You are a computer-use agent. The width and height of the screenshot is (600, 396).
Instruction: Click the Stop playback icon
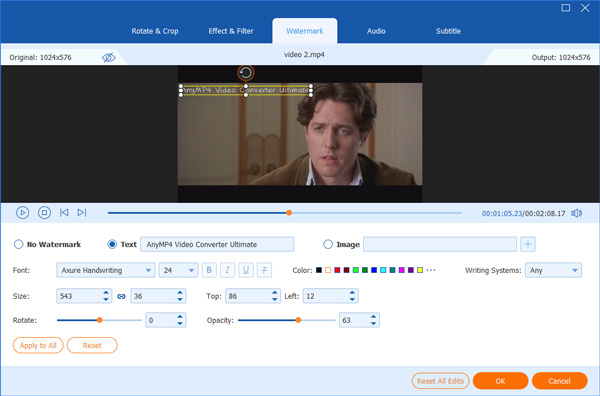44,213
